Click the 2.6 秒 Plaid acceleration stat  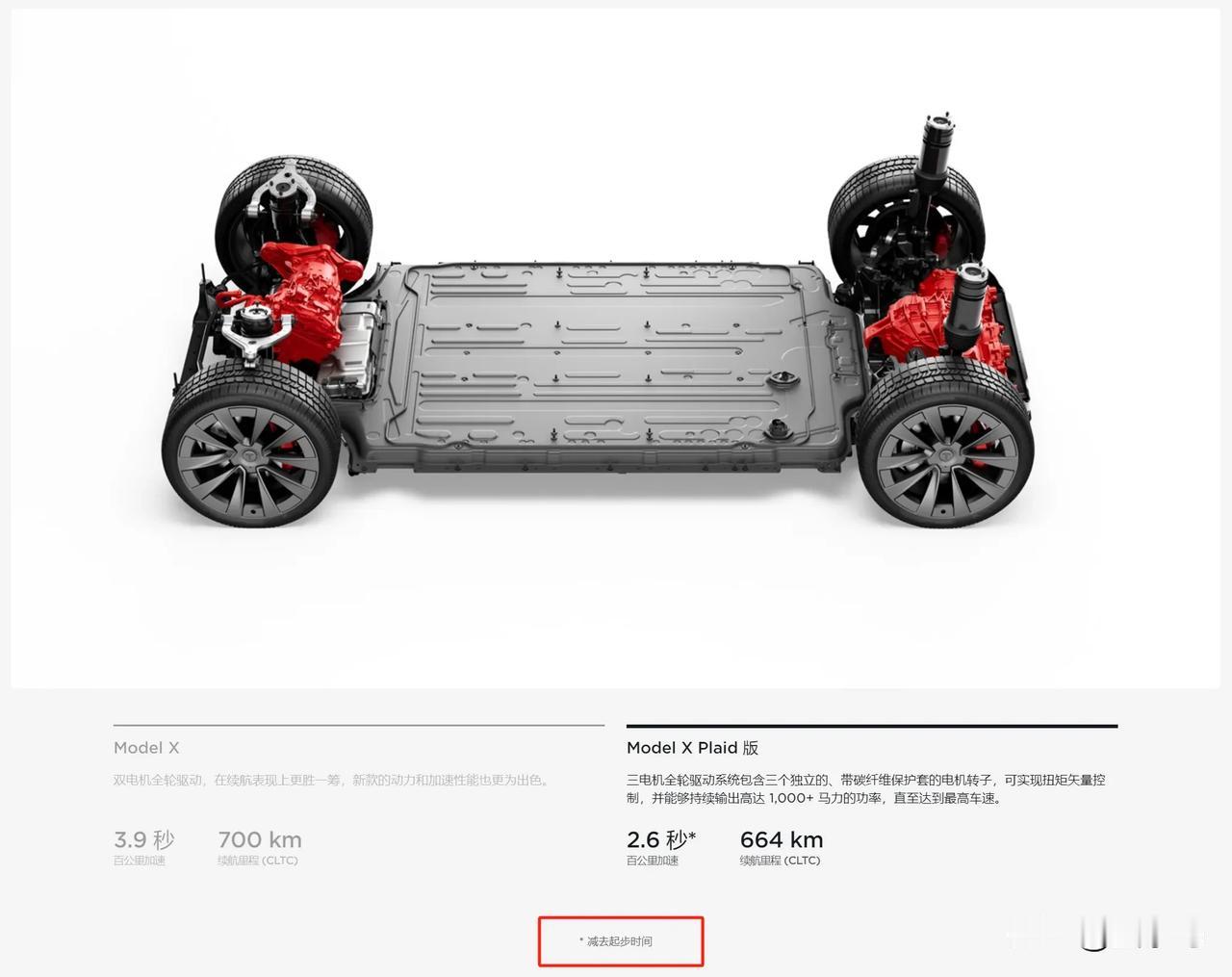coord(661,839)
